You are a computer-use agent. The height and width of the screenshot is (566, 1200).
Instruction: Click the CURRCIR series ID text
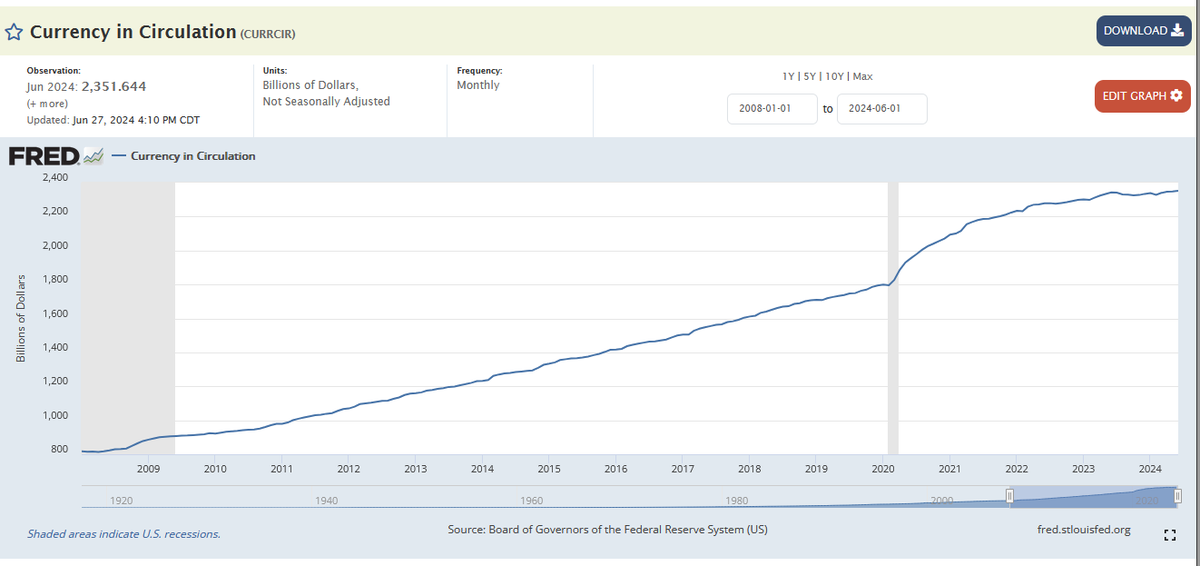(x=267, y=34)
